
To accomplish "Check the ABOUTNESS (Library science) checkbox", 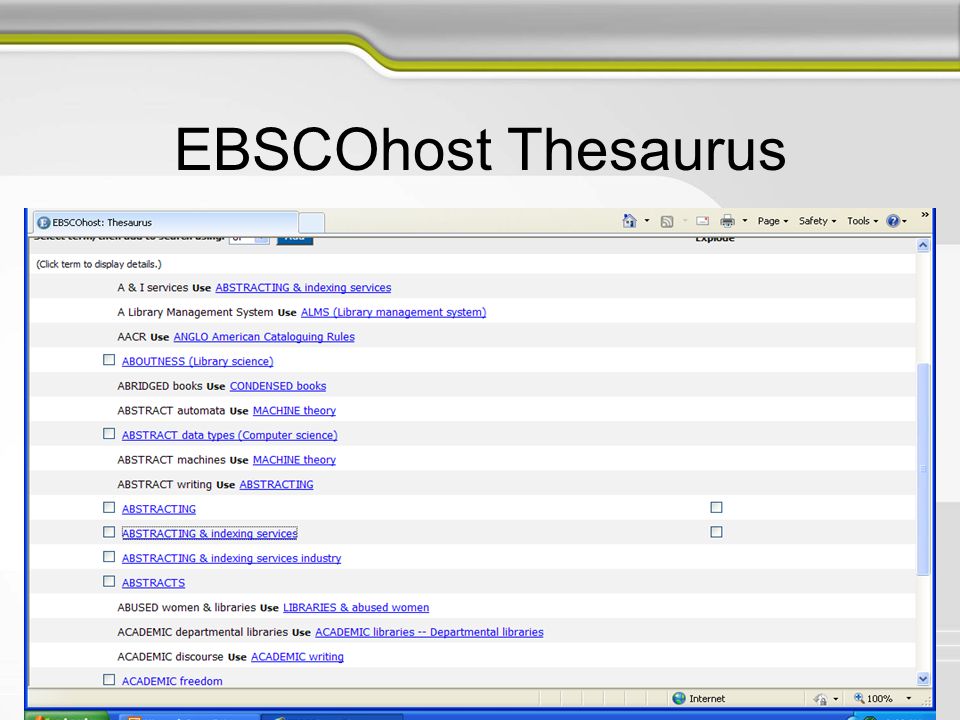I will coord(109,360).
